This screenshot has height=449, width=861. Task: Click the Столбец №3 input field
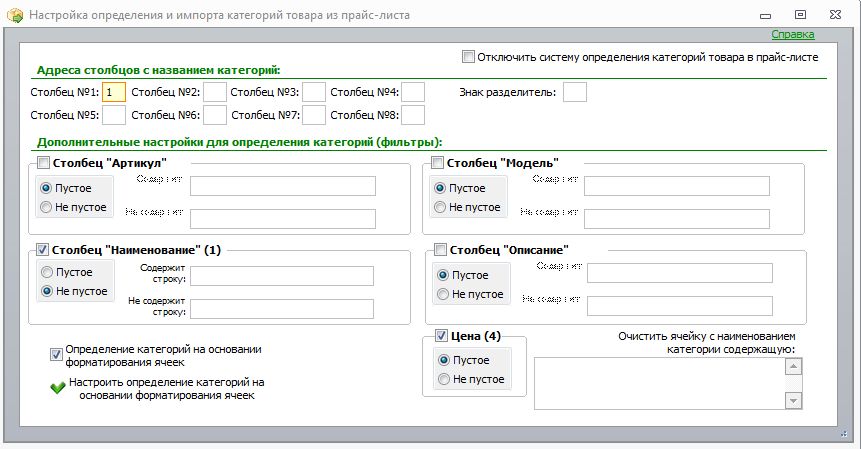[314, 92]
